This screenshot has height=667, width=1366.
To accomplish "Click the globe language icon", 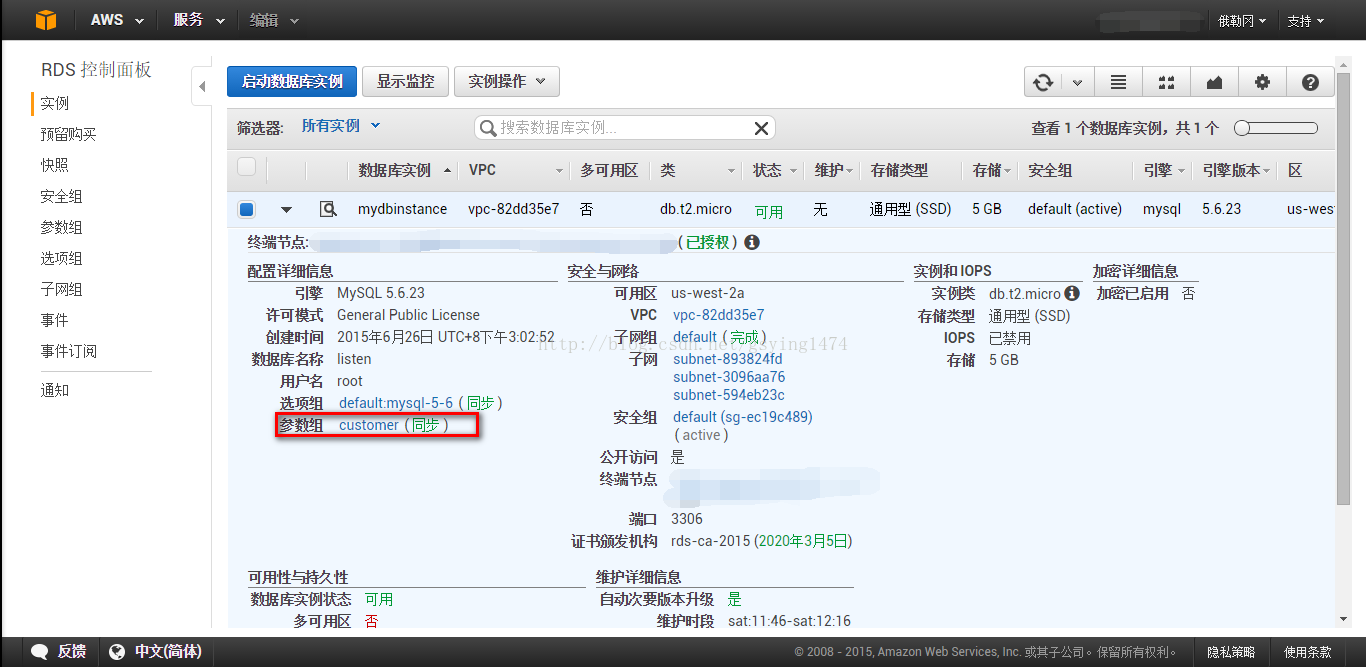I will pyautogui.click(x=117, y=652).
